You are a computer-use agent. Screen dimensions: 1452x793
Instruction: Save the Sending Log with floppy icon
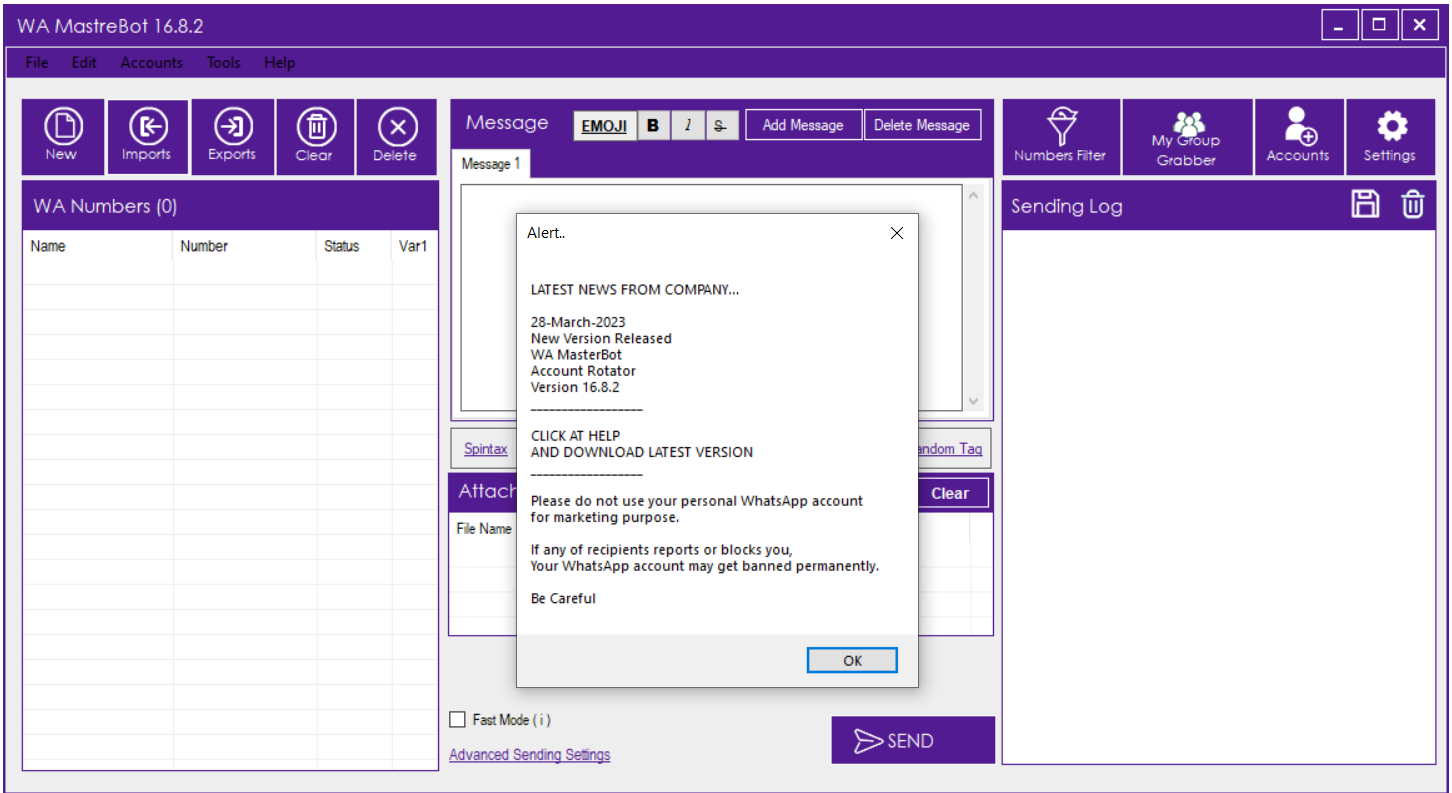coord(1365,205)
